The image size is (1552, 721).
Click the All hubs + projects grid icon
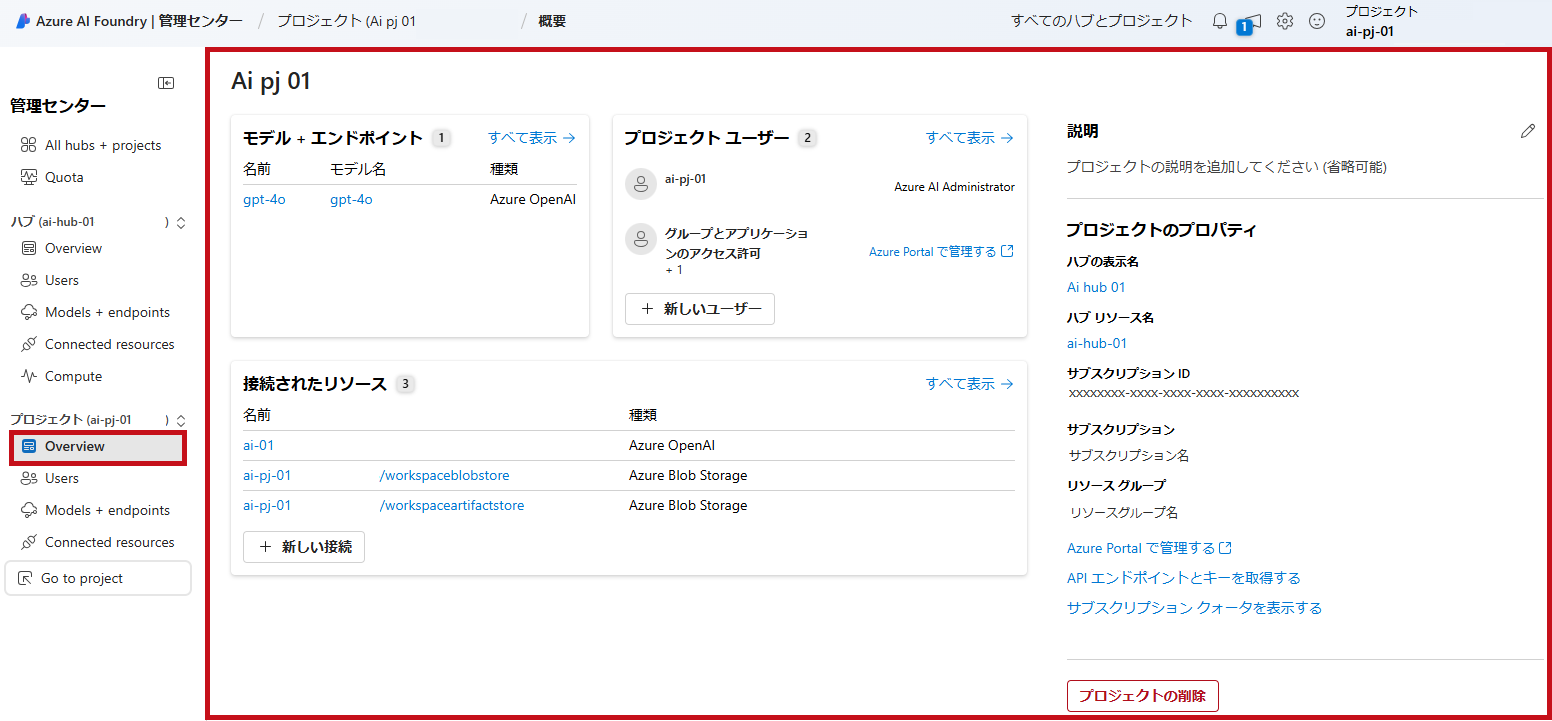(29, 145)
